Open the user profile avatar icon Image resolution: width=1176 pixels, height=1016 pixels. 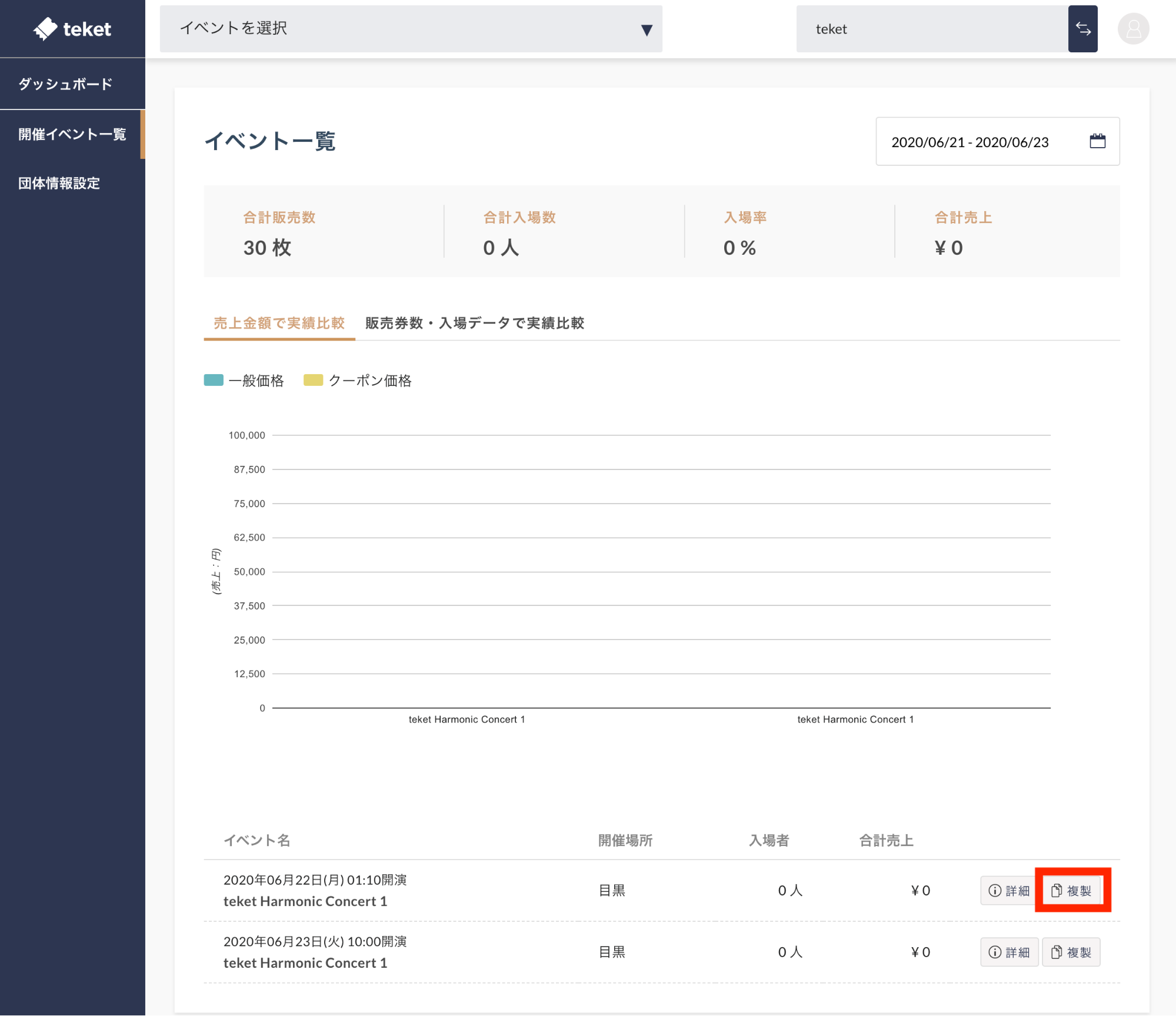(x=1133, y=29)
